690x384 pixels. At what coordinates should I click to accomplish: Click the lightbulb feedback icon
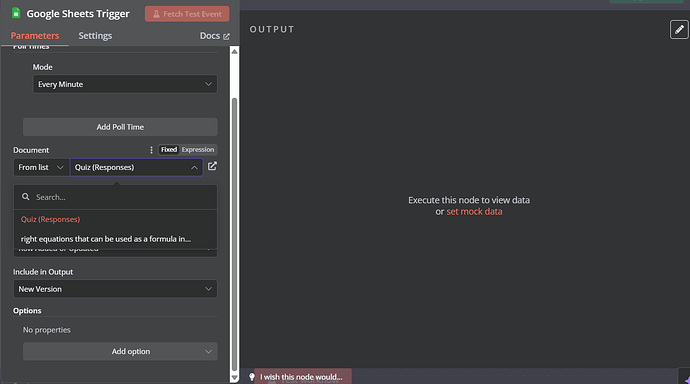[x=252, y=377]
